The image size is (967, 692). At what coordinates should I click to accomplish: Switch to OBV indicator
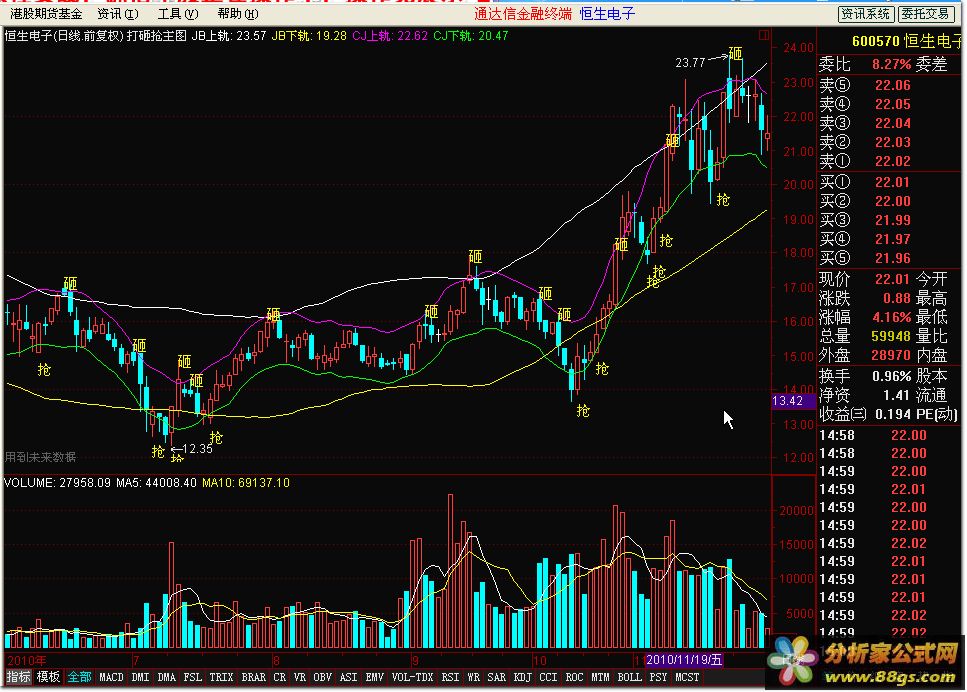pyautogui.click(x=323, y=677)
